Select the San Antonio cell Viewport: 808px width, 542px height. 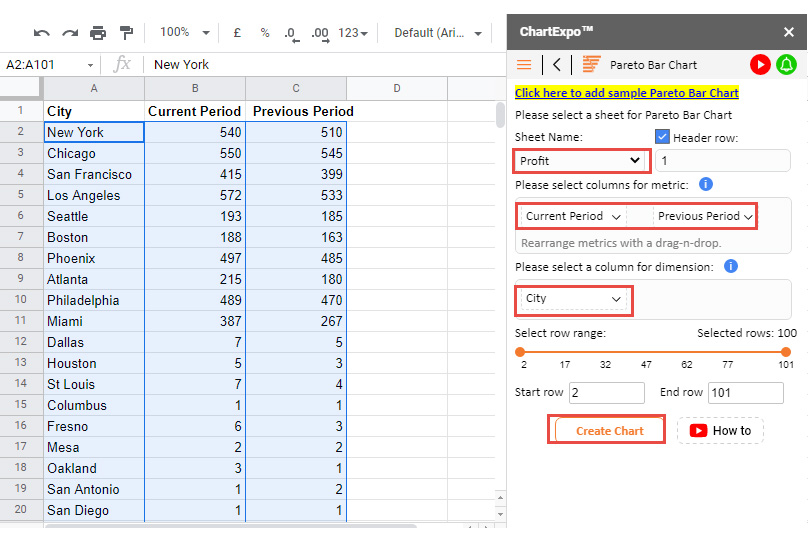tap(94, 489)
